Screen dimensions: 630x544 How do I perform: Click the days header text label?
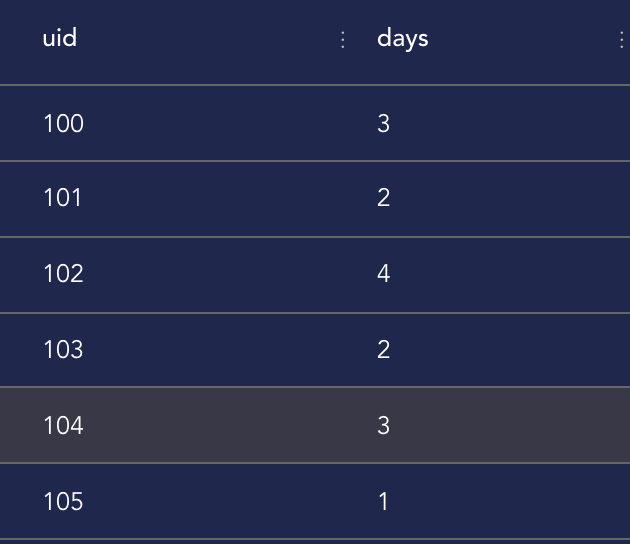[x=402, y=39]
